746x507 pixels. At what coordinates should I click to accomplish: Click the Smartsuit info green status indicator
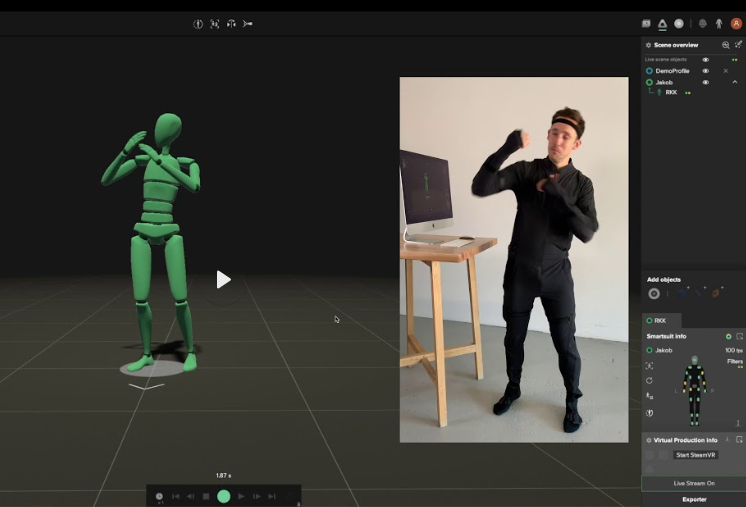tap(728, 336)
